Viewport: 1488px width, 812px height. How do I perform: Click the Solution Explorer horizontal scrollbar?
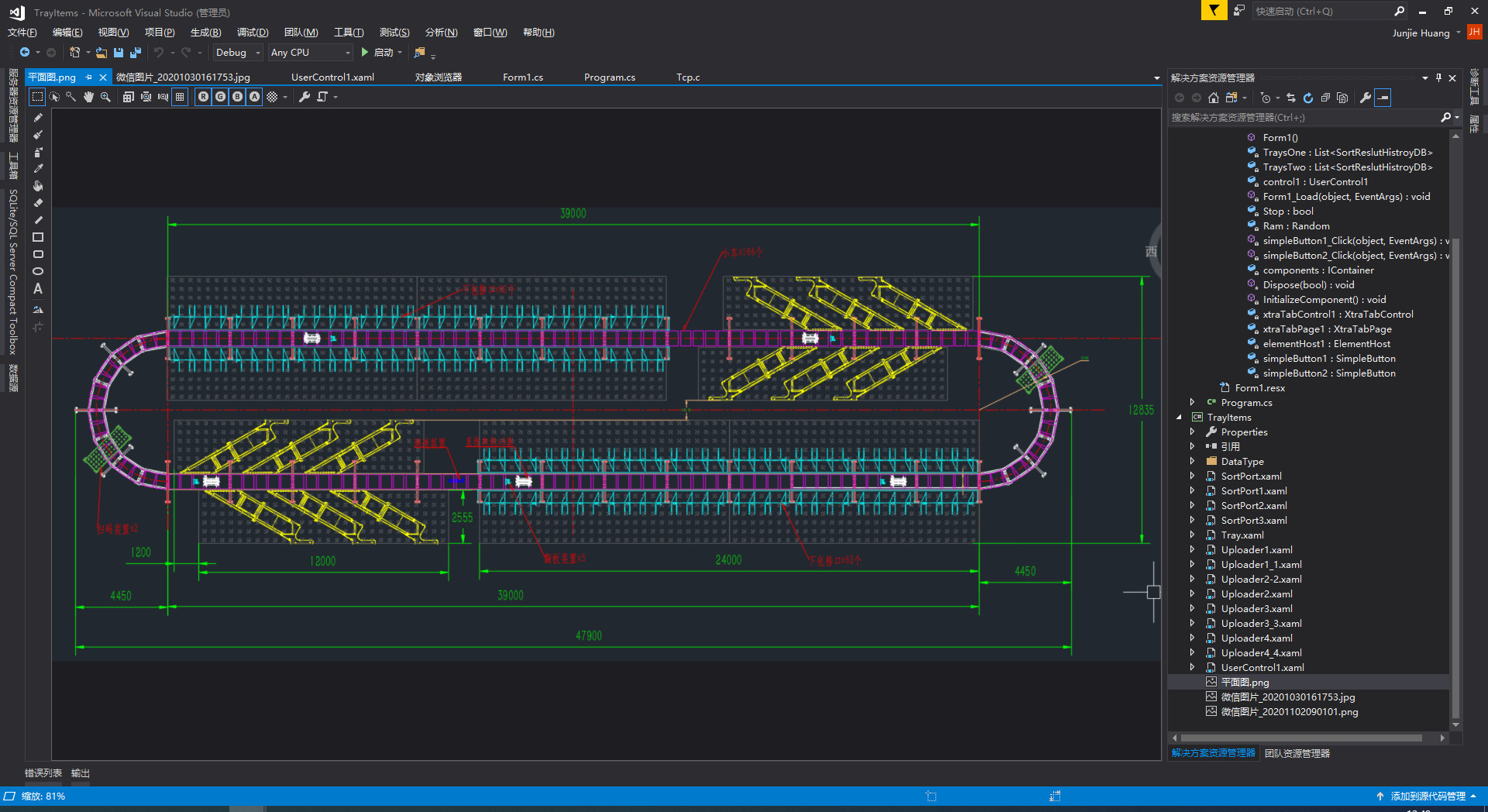point(1302,738)
